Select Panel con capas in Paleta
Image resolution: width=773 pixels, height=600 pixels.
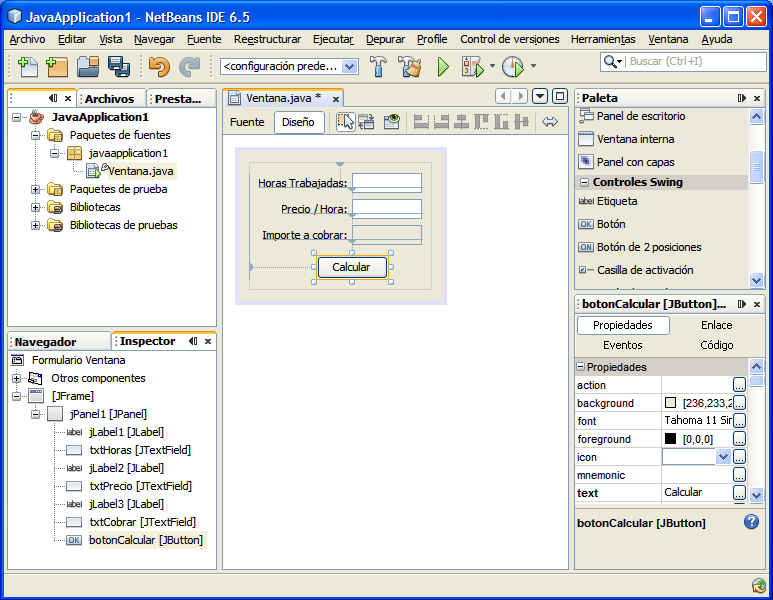pyautogui.click(x=635, y=162)
